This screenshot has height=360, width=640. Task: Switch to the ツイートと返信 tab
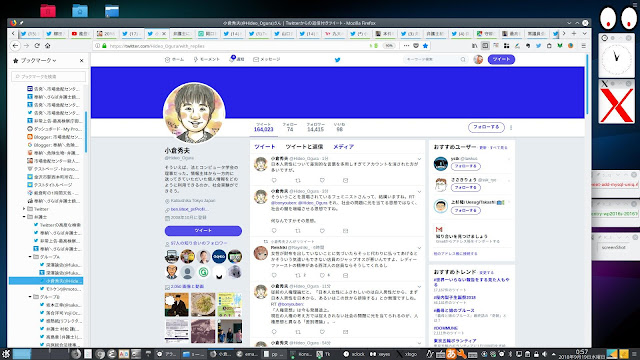[x=304, y=147]
